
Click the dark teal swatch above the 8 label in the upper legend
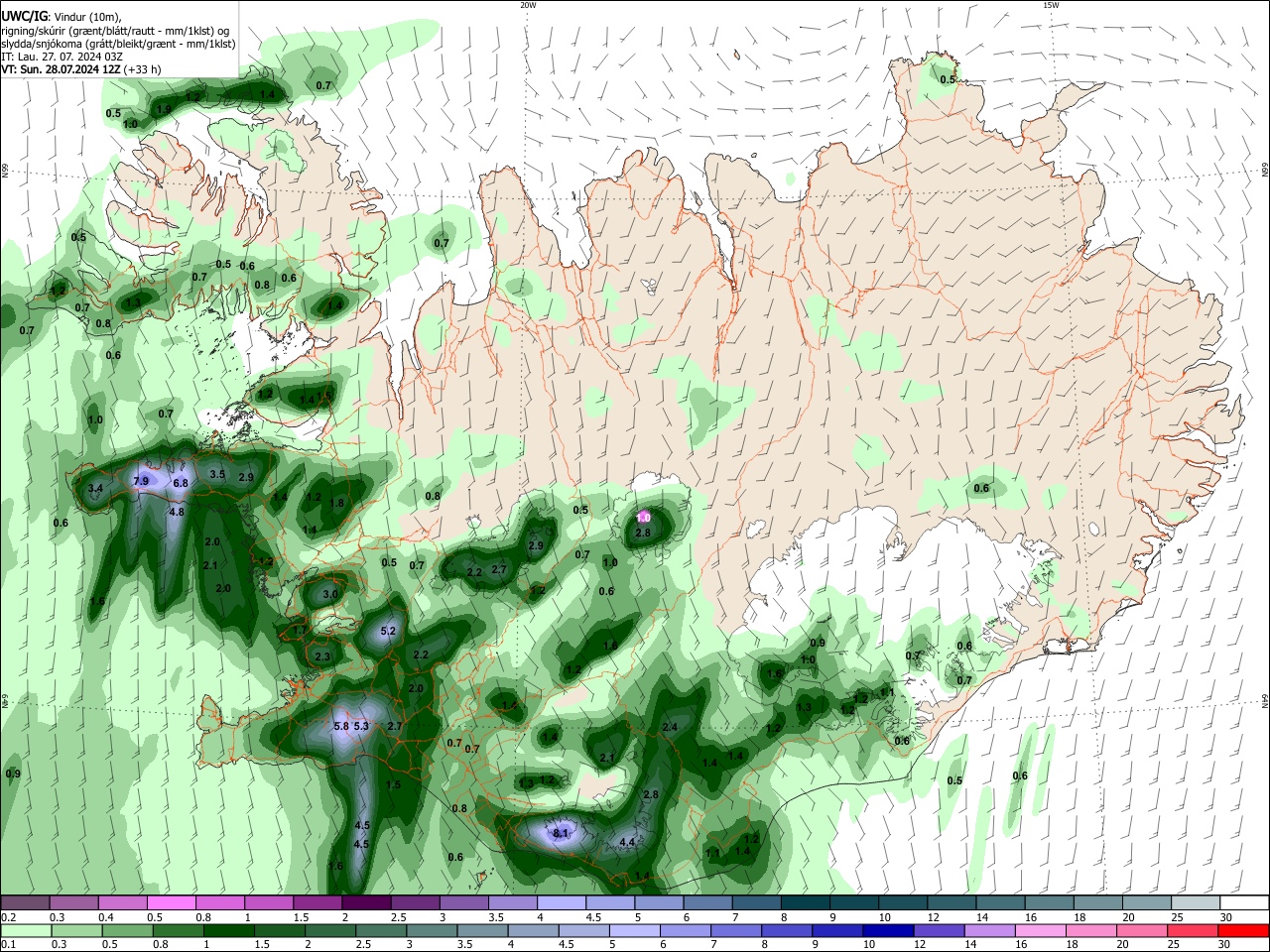click(x=806, y=903)
